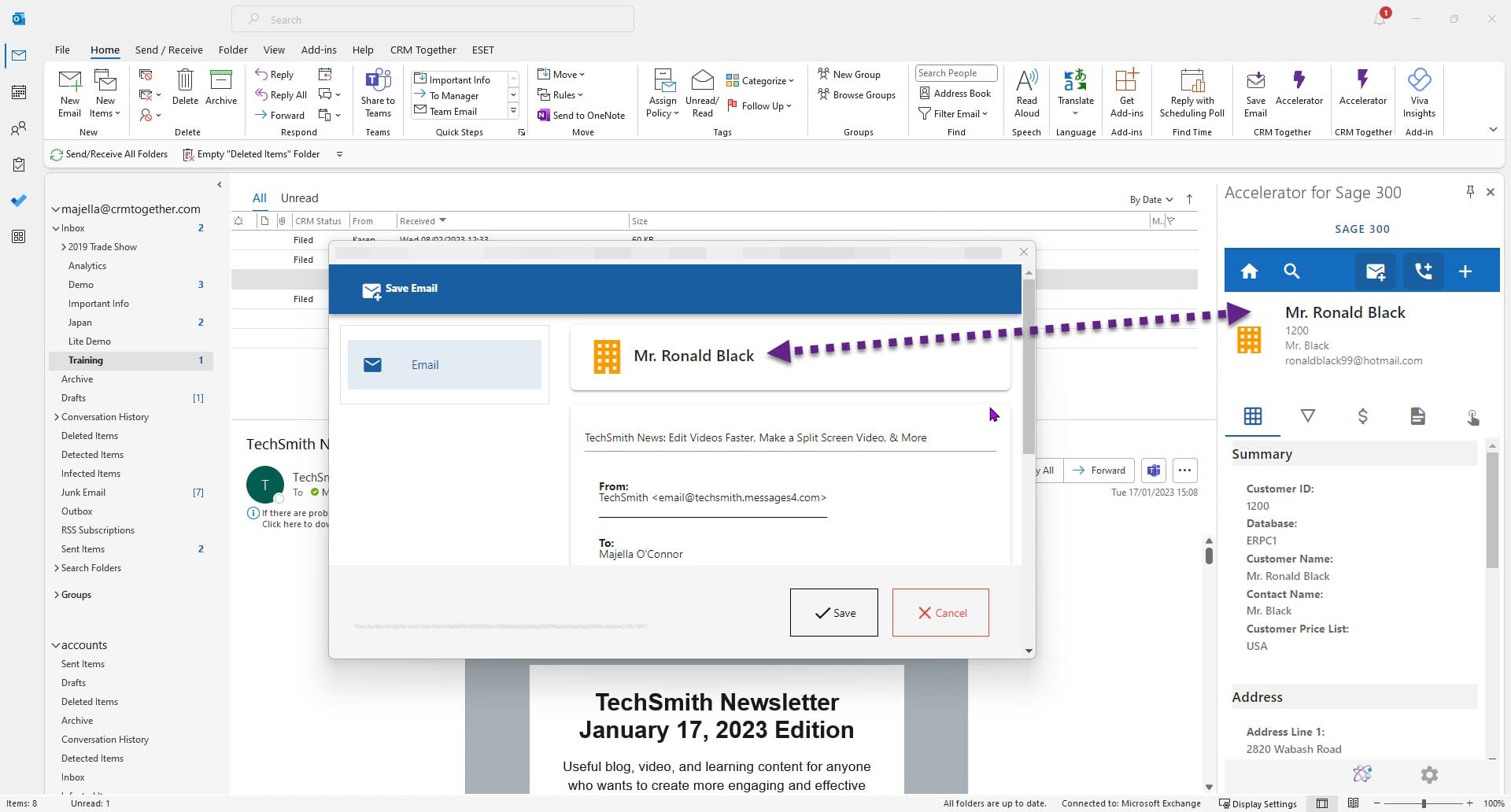1511x812 pixels.
Task: Adjust the zoom slider in the status bar
Action: [x=1424, y=803]
